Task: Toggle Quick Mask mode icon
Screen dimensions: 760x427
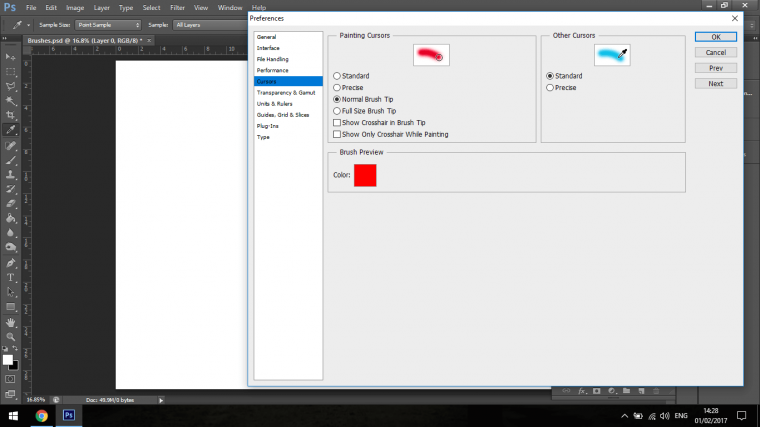Action: tap(10, 379)
